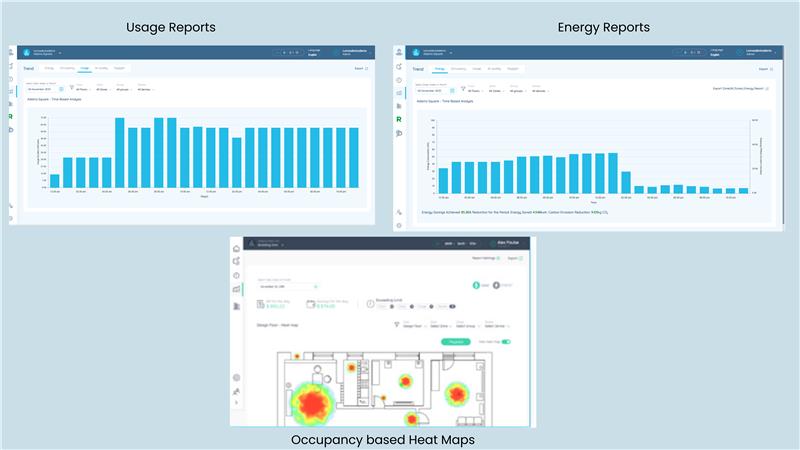The image size is (800, 450).
Task: Select the active Usage tab in Usage Reports
Action: coord(85,68)
